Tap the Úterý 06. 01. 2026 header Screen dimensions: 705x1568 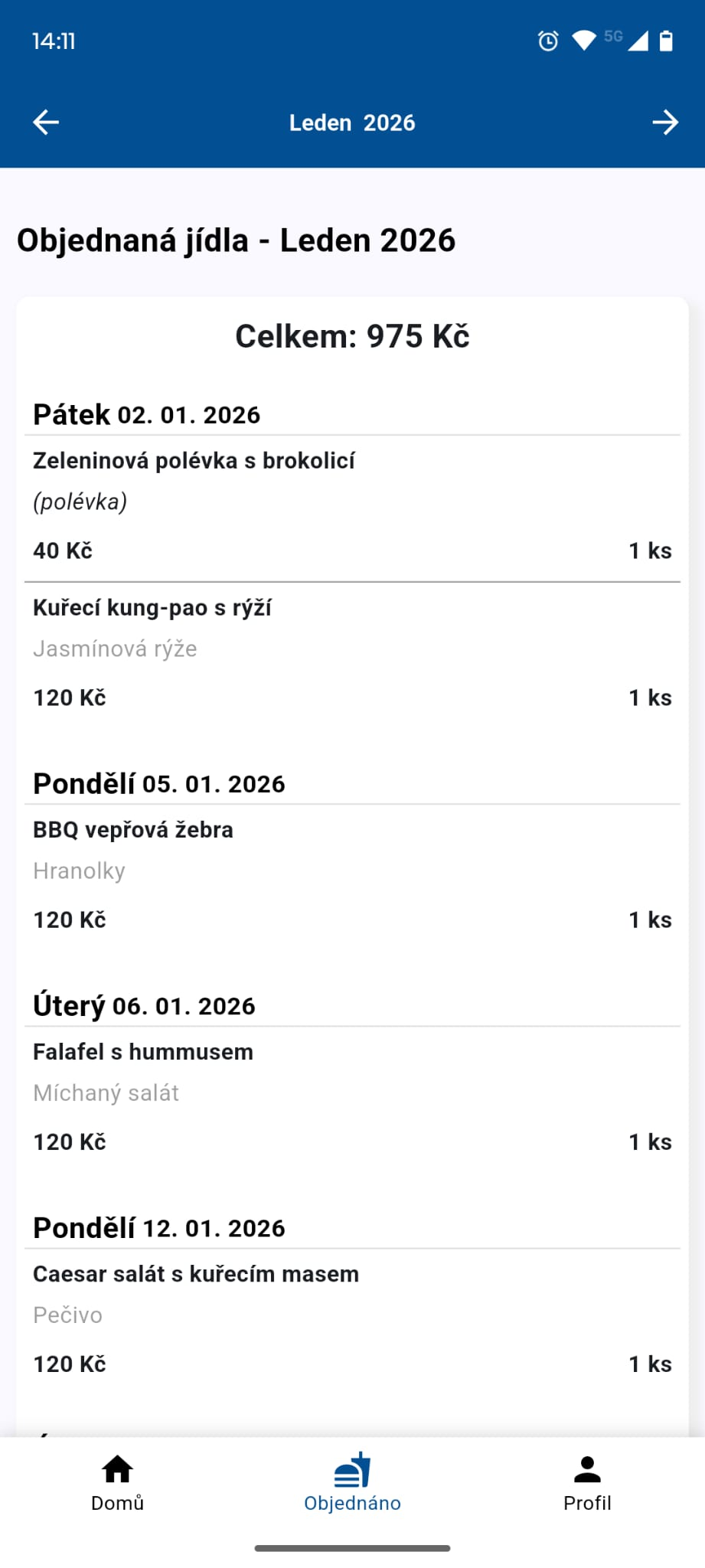click(144, 1005)
